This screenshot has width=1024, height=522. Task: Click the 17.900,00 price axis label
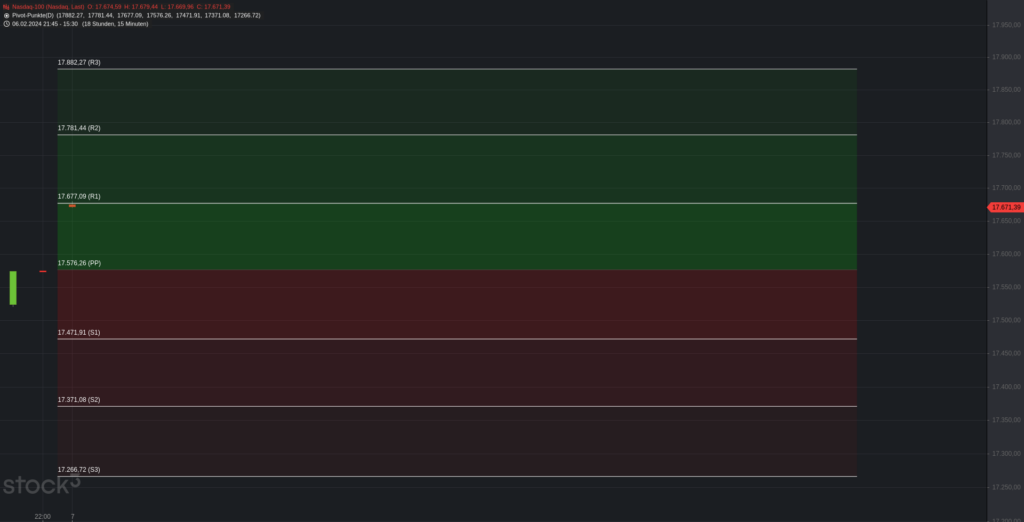point(1006,56)
